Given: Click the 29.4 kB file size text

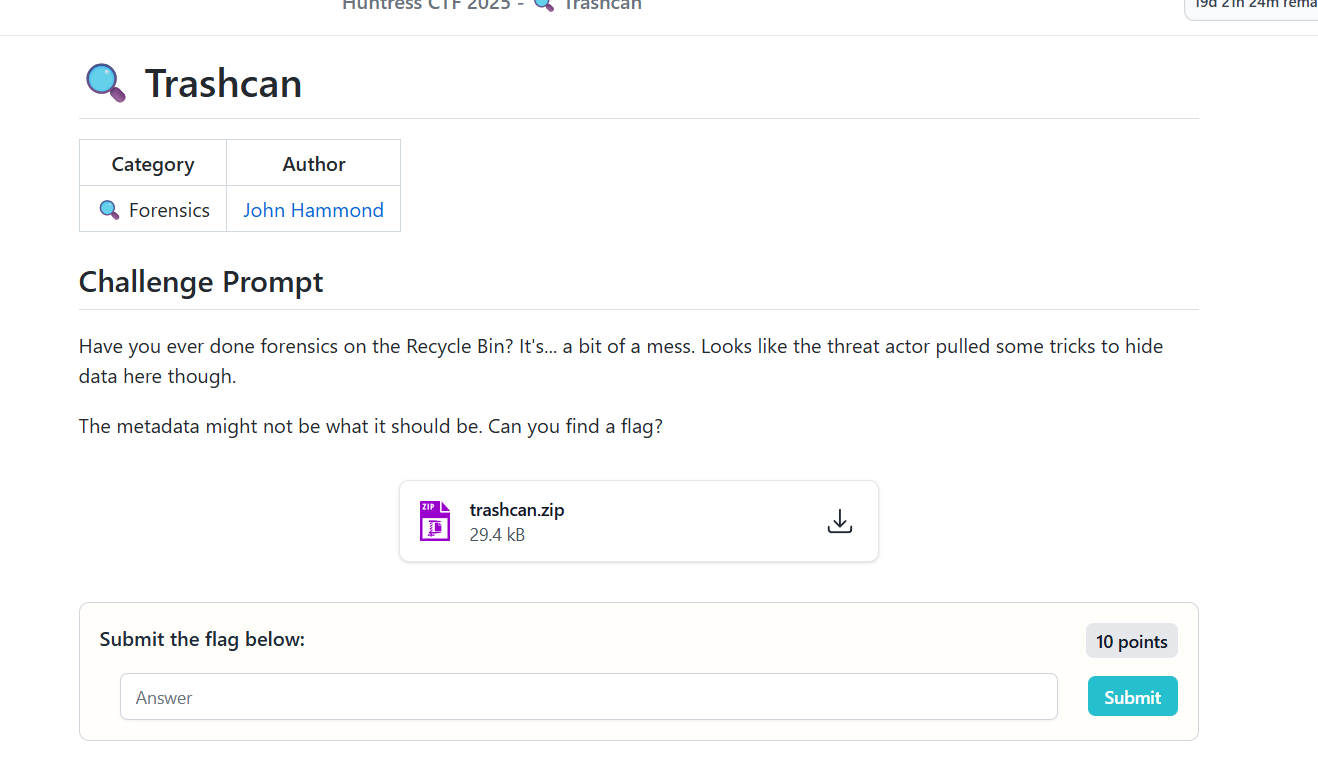Looking at the screenshot, I should (x=497, y=535).
